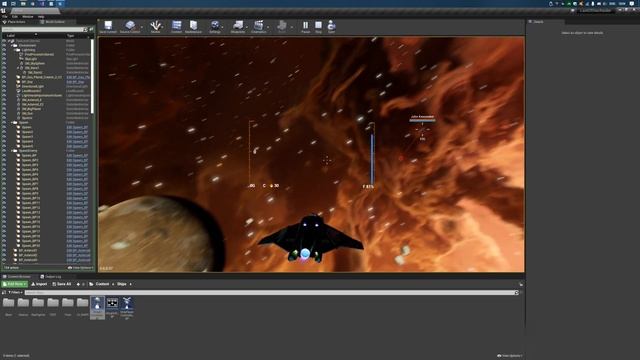The height and width of the screenshot is (360, 640).
Task: Switch to the Place Actors tab
Action: [16, 22]
